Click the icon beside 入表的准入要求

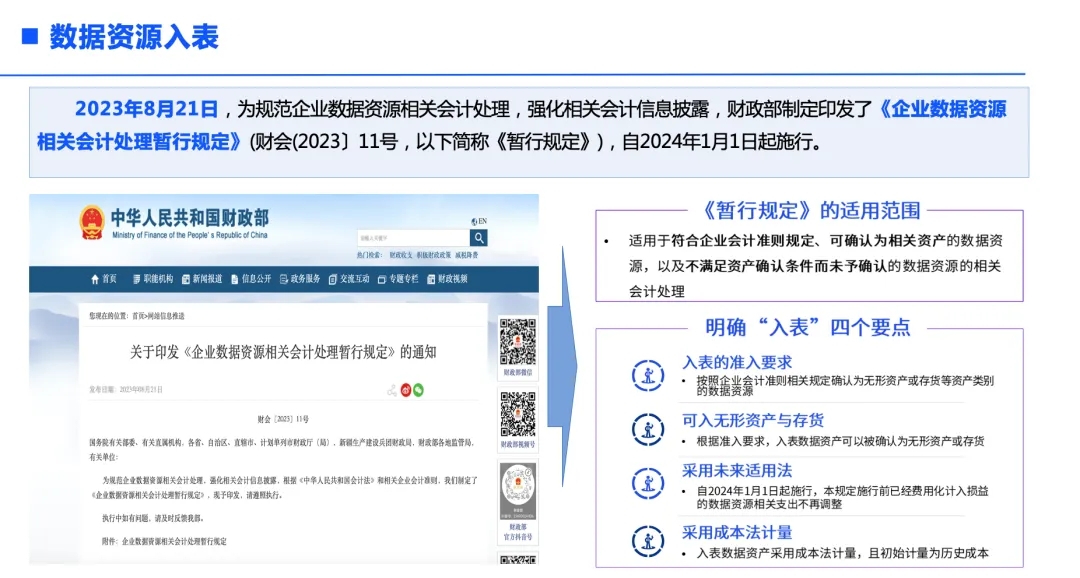(x=647, y=375)
